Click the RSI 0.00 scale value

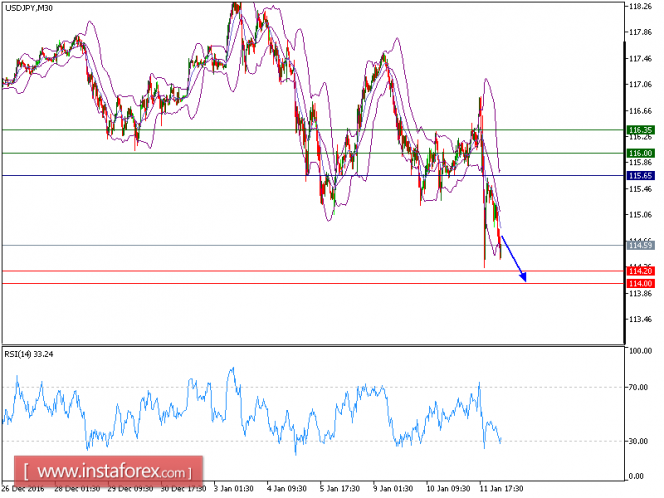coord(636,476)
